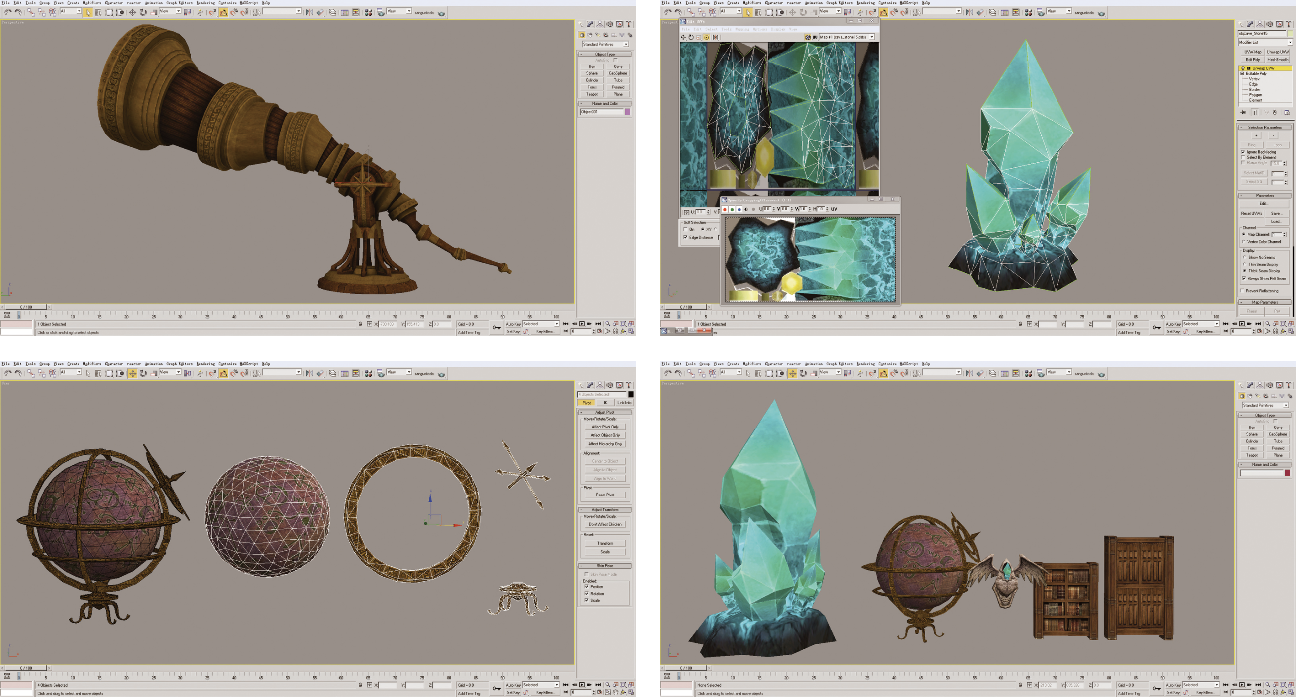Select the rotate icon in the Edit UVWs toolbar
The height and width of the screenshot is (697, 1296).
(x=691, y=37)
